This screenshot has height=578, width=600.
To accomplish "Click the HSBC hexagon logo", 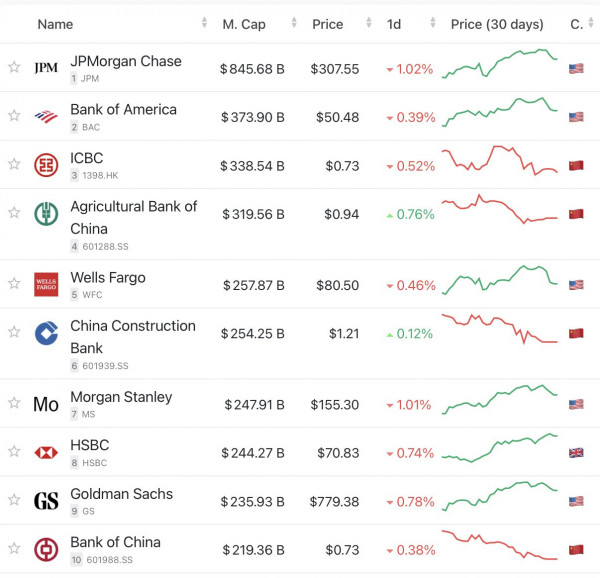I will [x=46, y=452].
